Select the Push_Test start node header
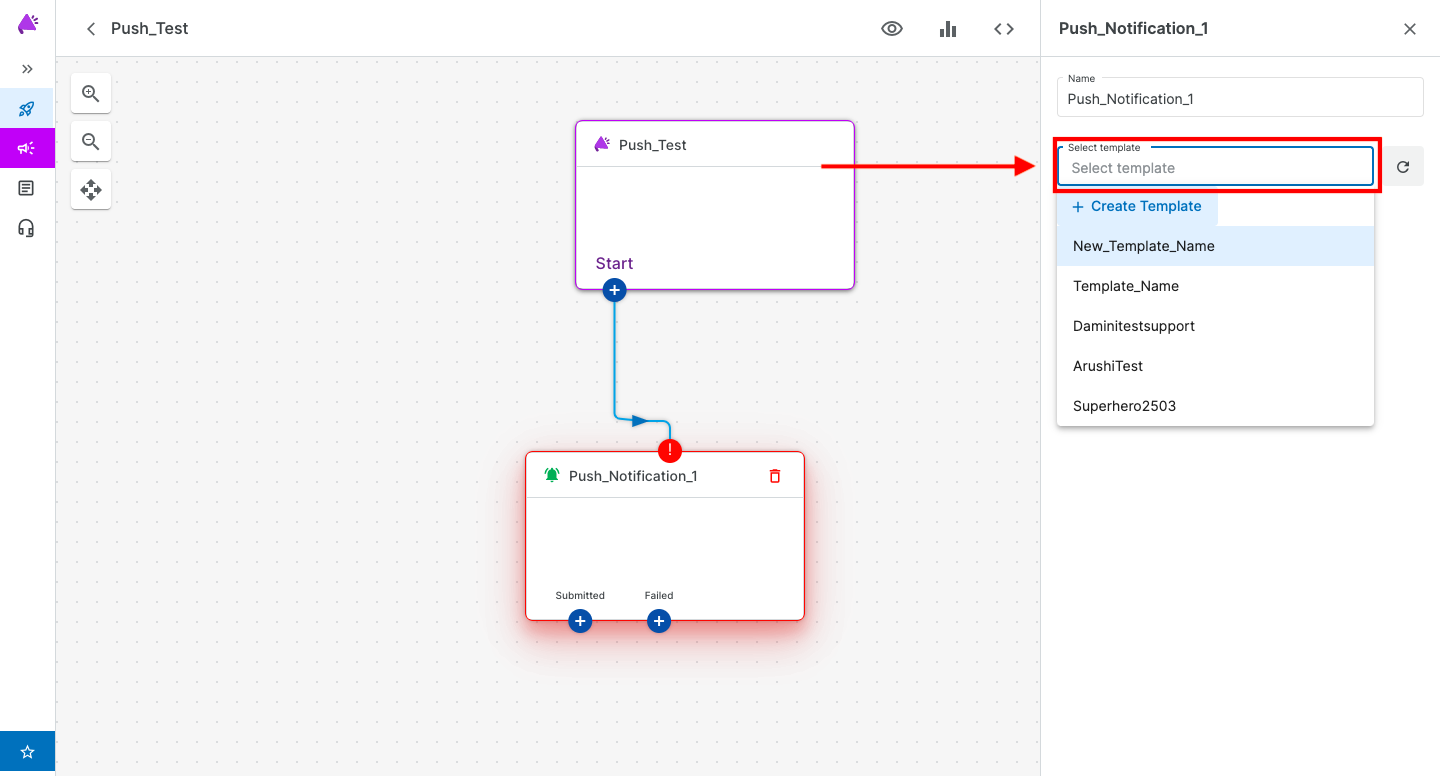Image resolution: width=1440 pixels, height=776 pixels. tap(715, 144)
